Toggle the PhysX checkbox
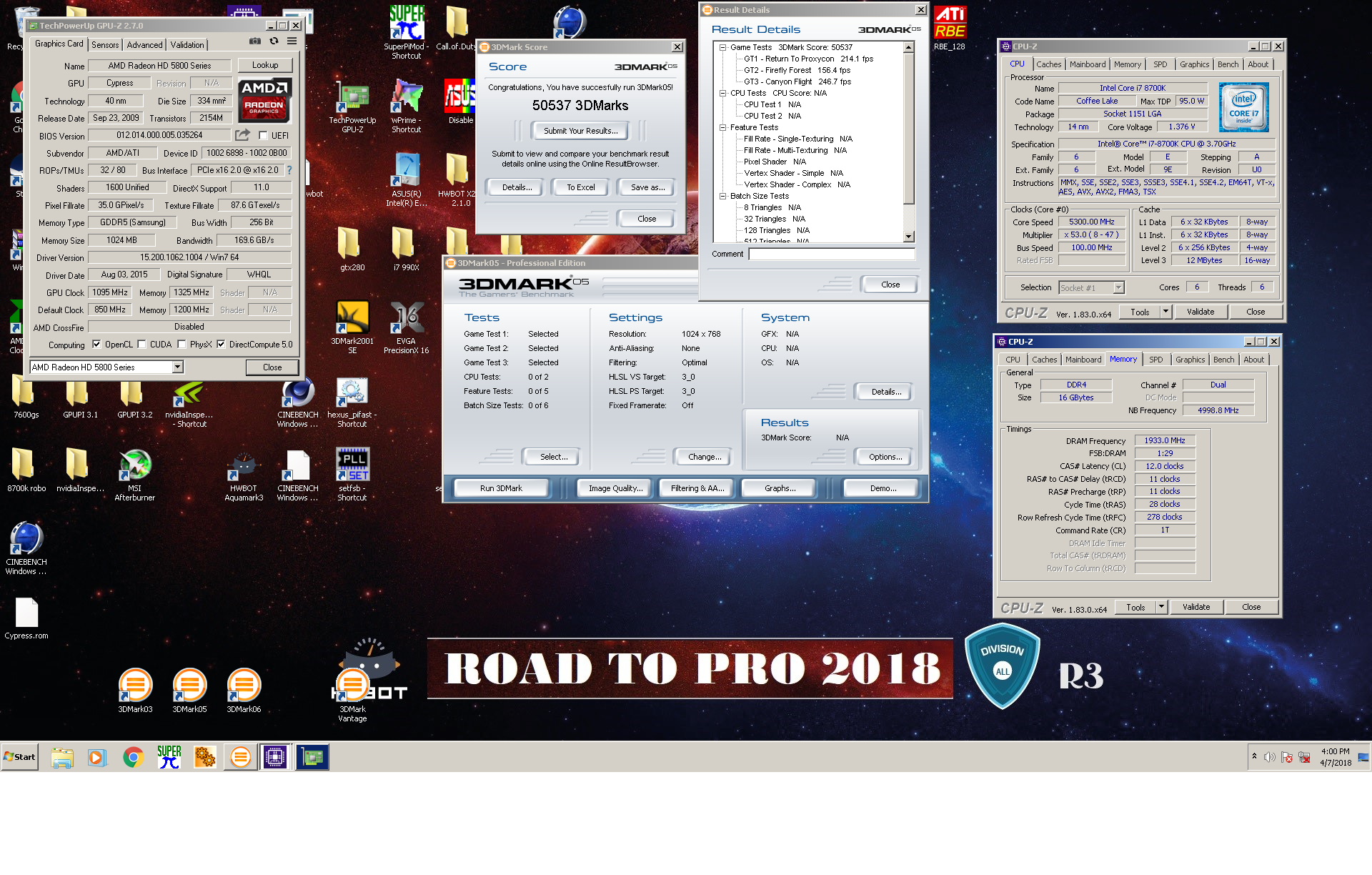The width and height of the screenshot is (1372, 875). [182, 344]
